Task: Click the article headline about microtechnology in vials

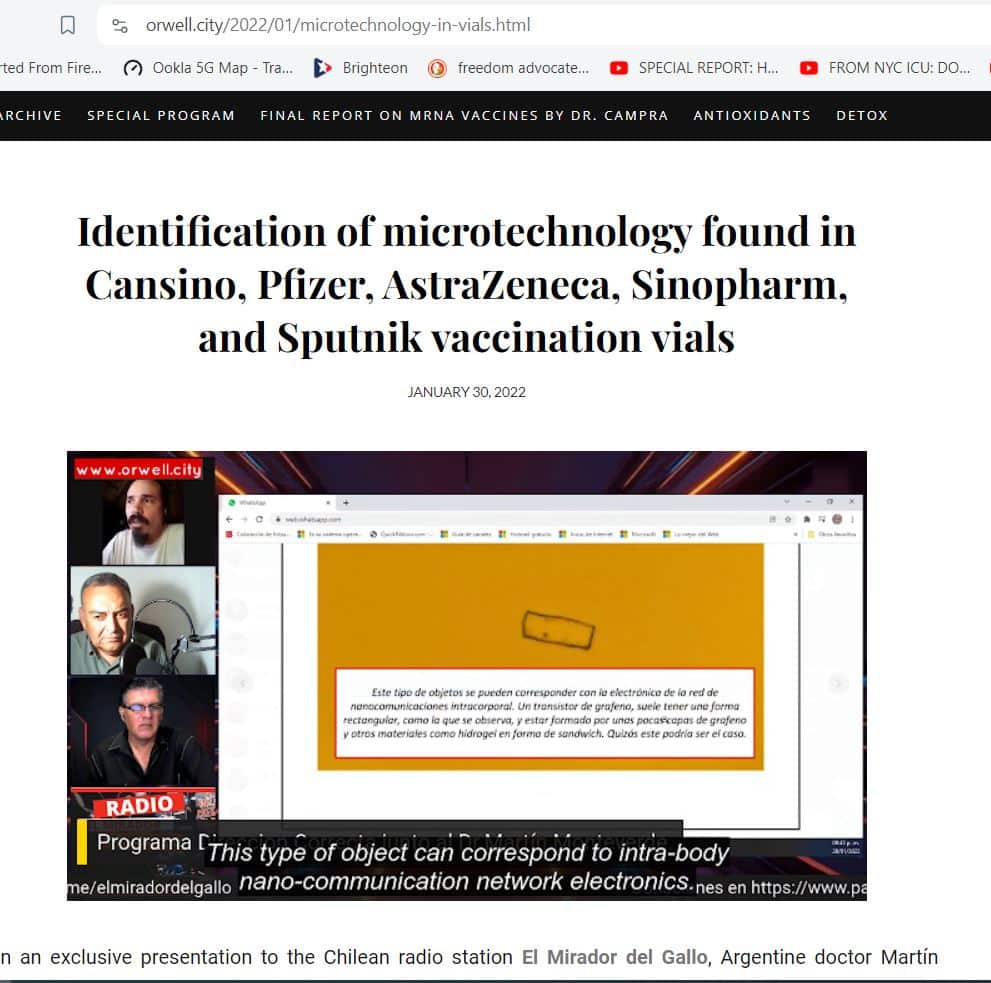Action: [466, 284]
